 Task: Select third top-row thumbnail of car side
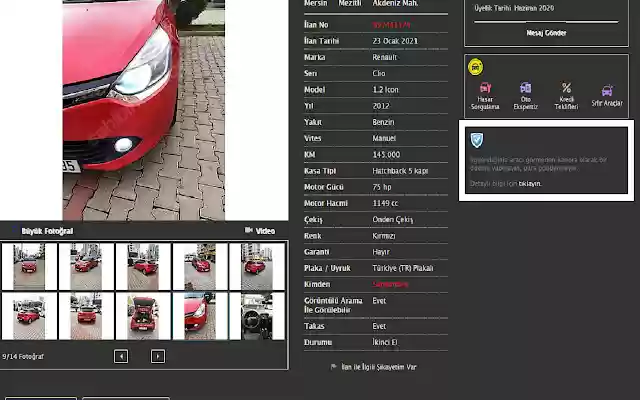(x=143, y=267)
